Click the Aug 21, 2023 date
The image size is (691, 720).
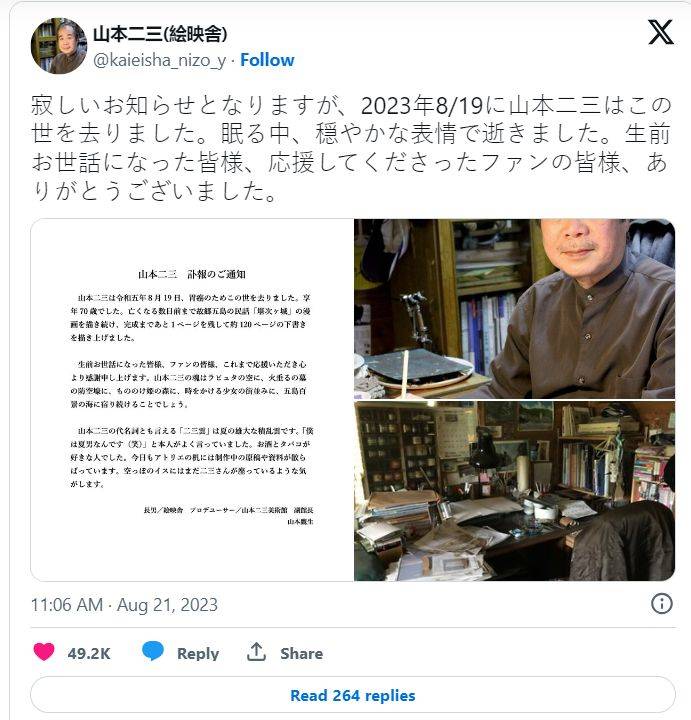[167, 605]
